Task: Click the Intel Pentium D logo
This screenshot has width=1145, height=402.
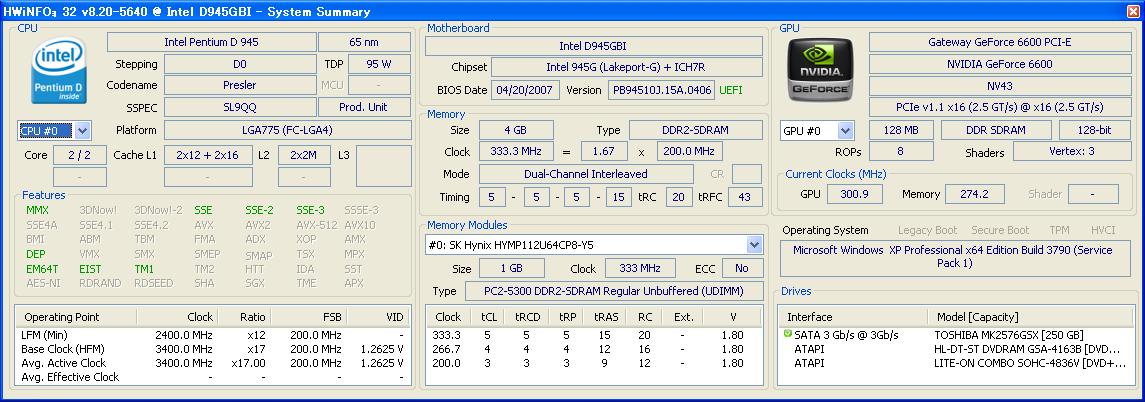Action: click(58, 69)
